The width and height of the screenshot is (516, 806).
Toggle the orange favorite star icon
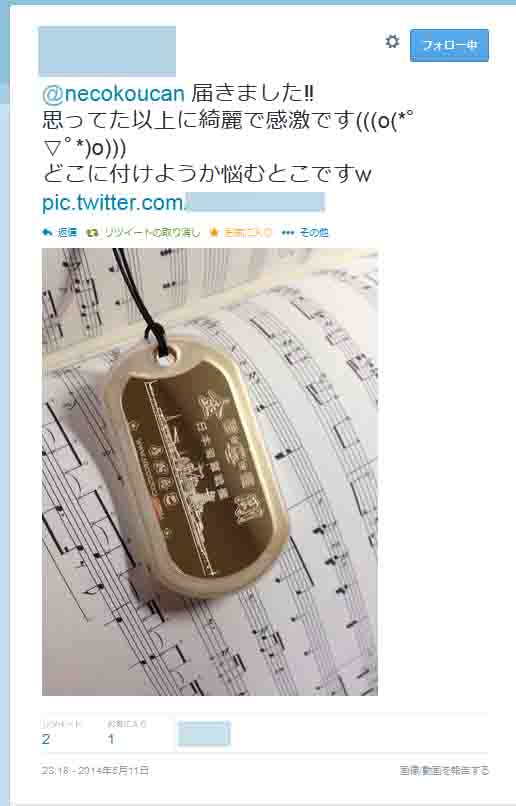click(x=214, y=233)
